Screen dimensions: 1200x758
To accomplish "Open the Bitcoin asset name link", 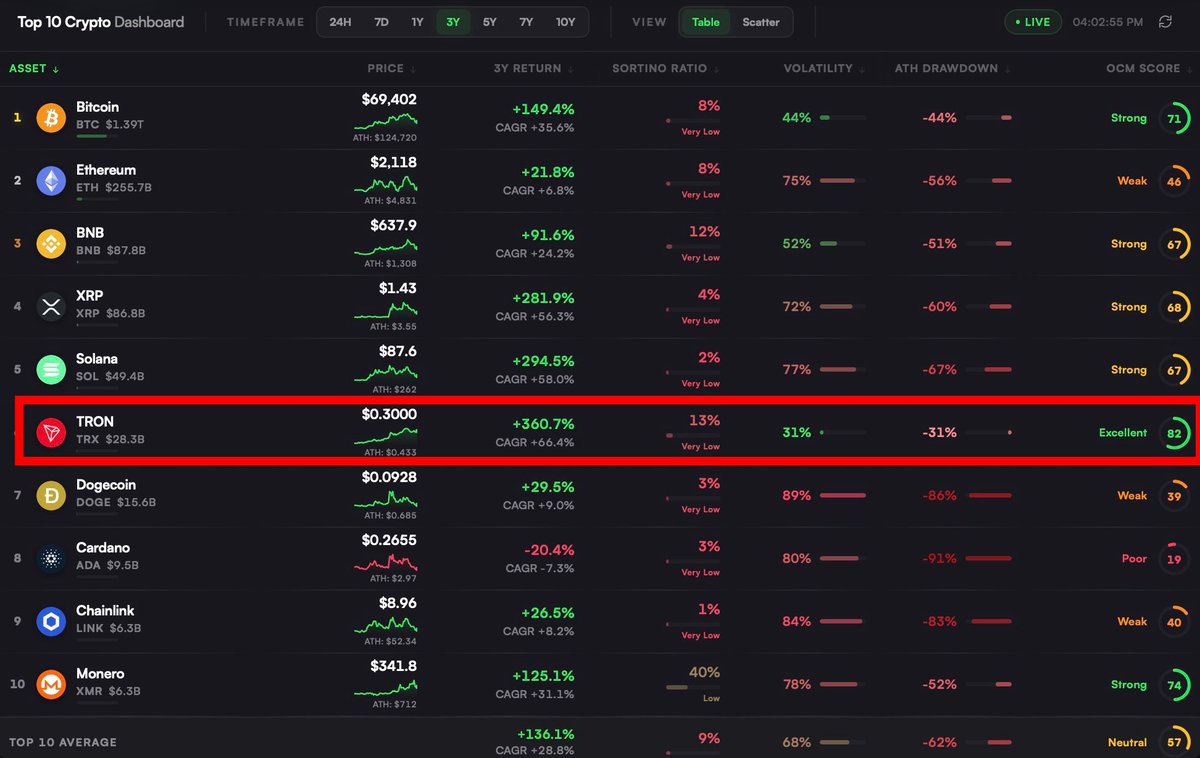I will coord(97,107).
